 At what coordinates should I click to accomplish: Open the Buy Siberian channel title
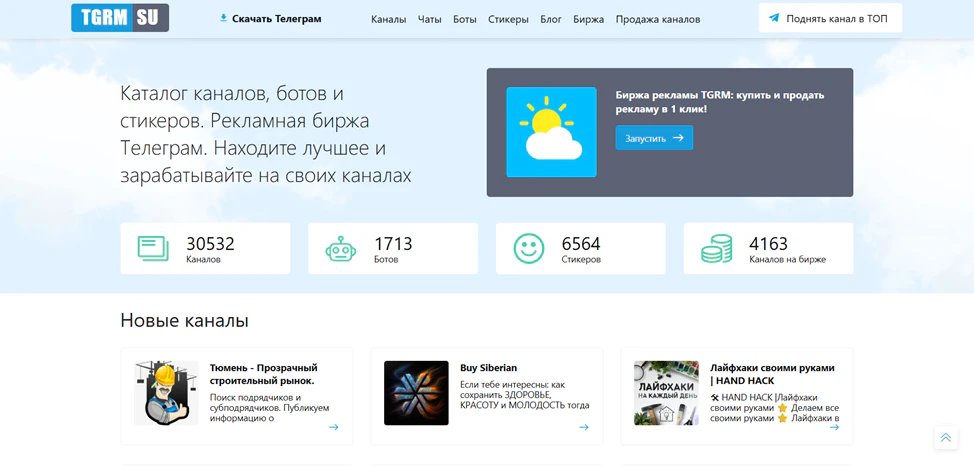coord(488,368)
